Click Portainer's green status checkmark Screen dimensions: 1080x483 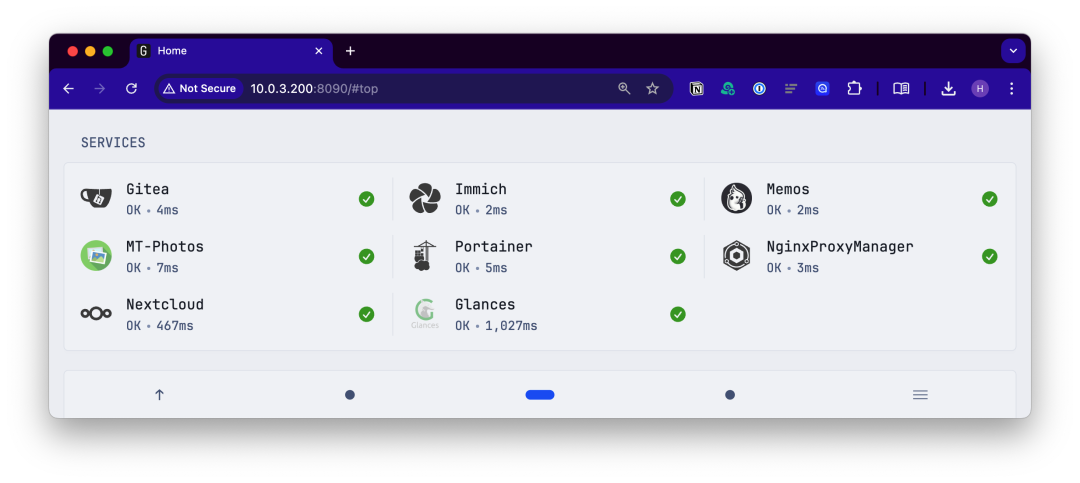[678, 256]
